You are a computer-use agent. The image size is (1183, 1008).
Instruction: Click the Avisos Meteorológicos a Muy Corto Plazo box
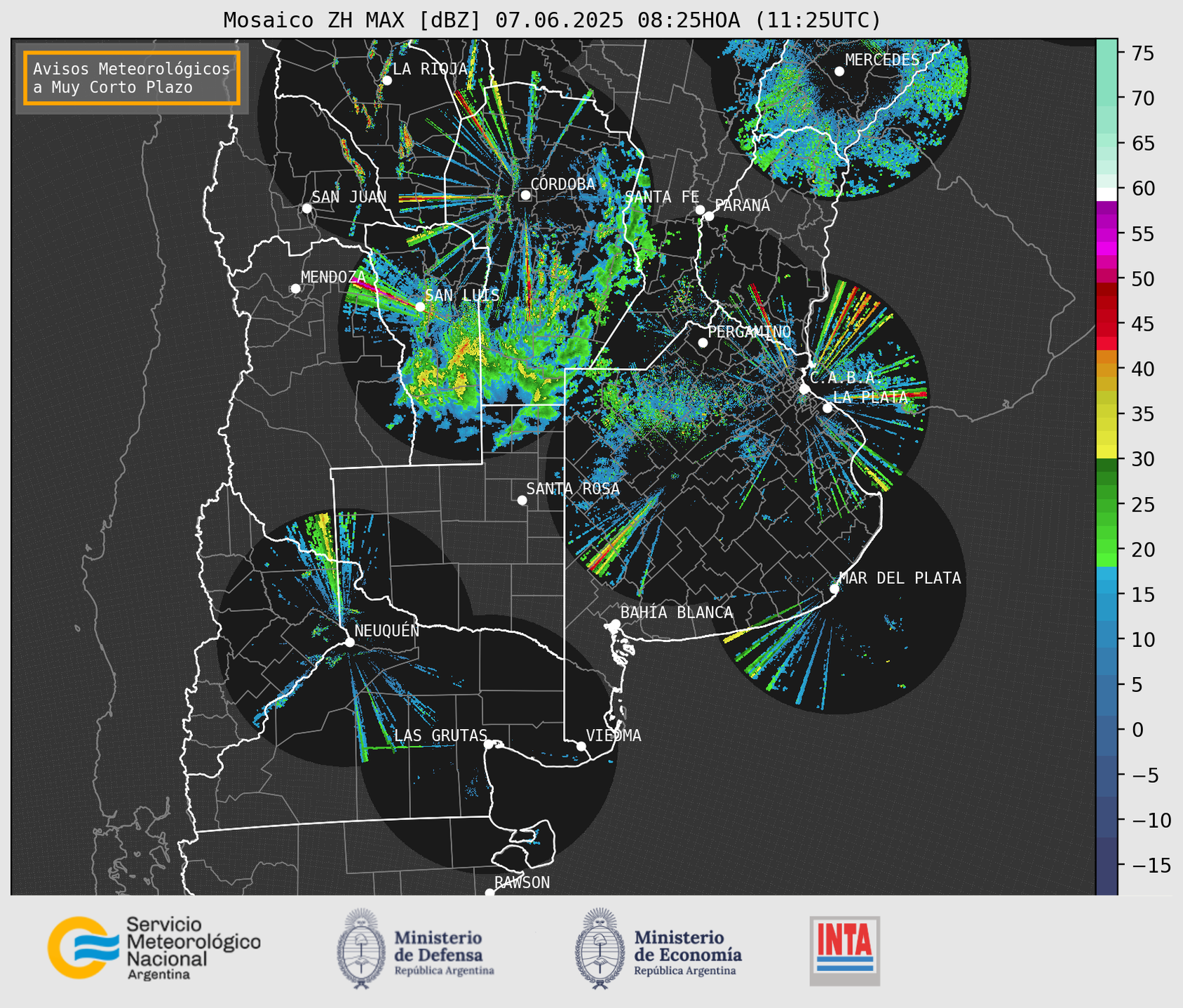(x=132, y=78)
